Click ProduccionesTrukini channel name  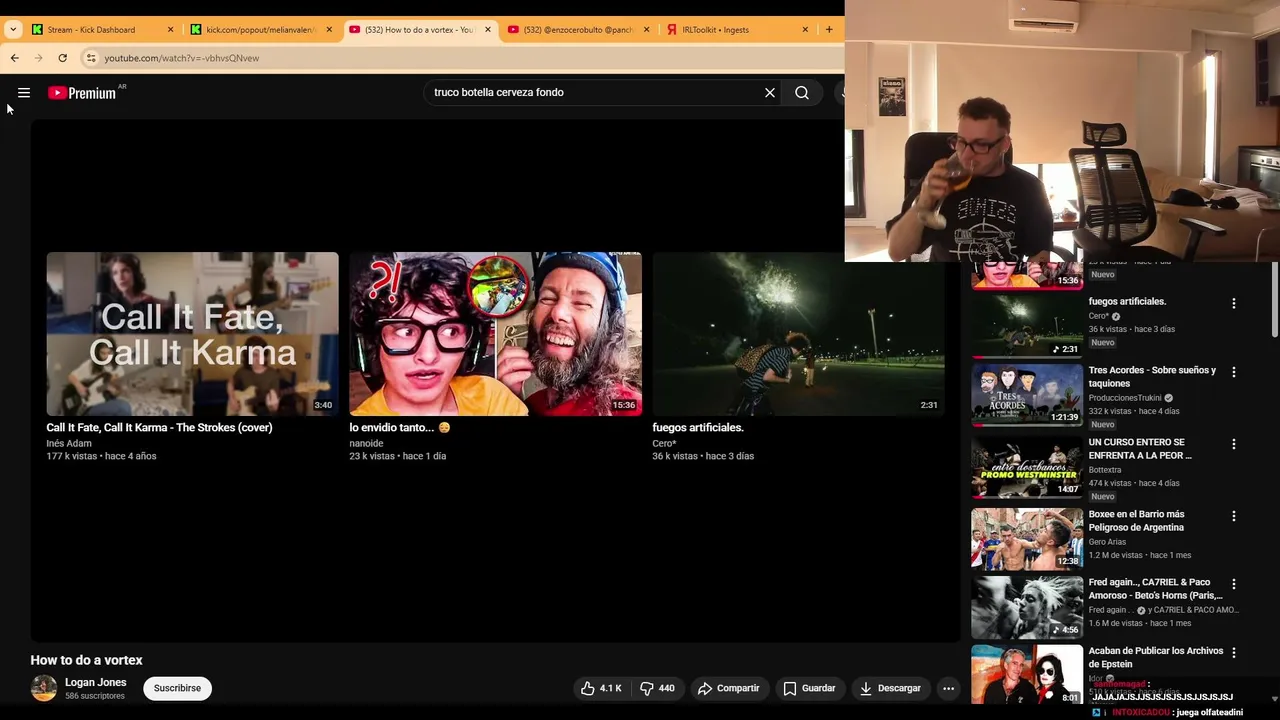(1125, 398)
